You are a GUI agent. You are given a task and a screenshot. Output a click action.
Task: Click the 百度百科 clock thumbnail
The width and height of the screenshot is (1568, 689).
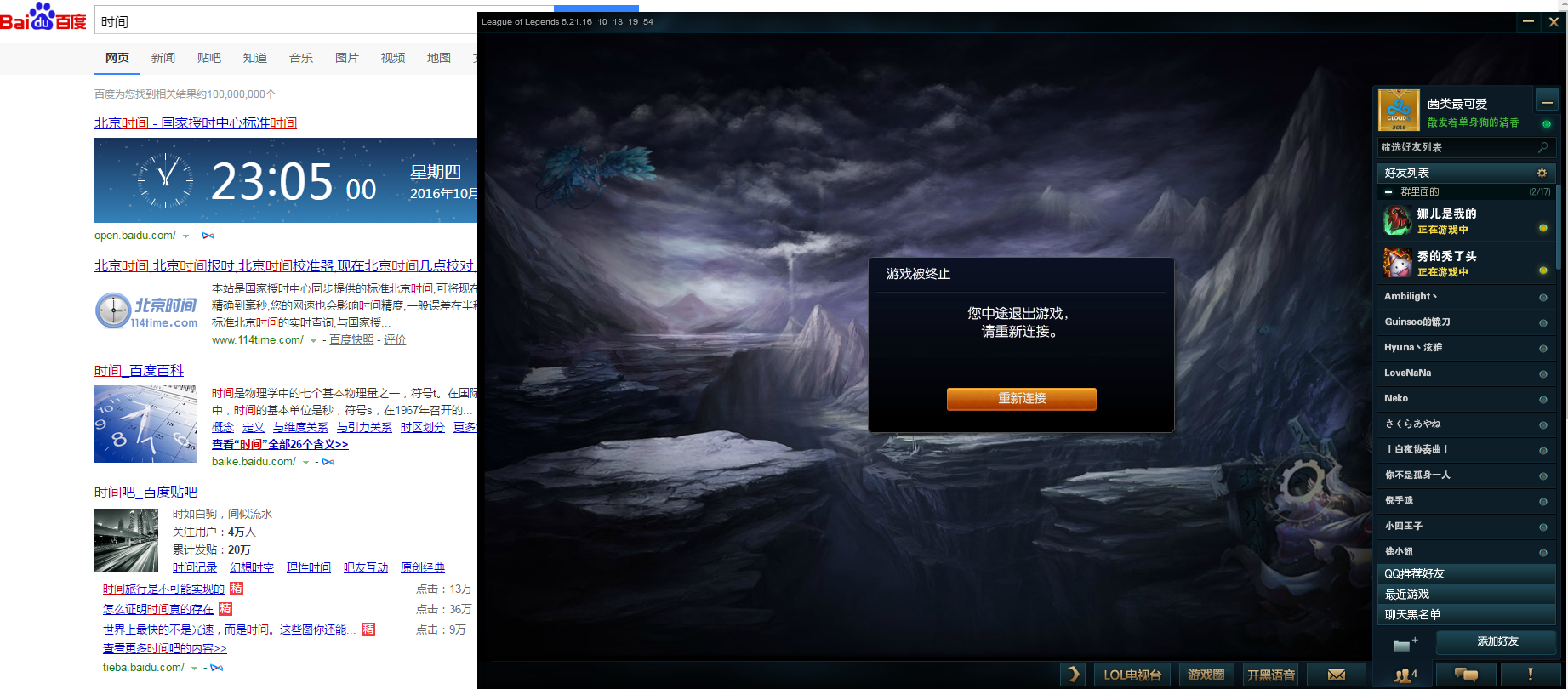(145, 424)
